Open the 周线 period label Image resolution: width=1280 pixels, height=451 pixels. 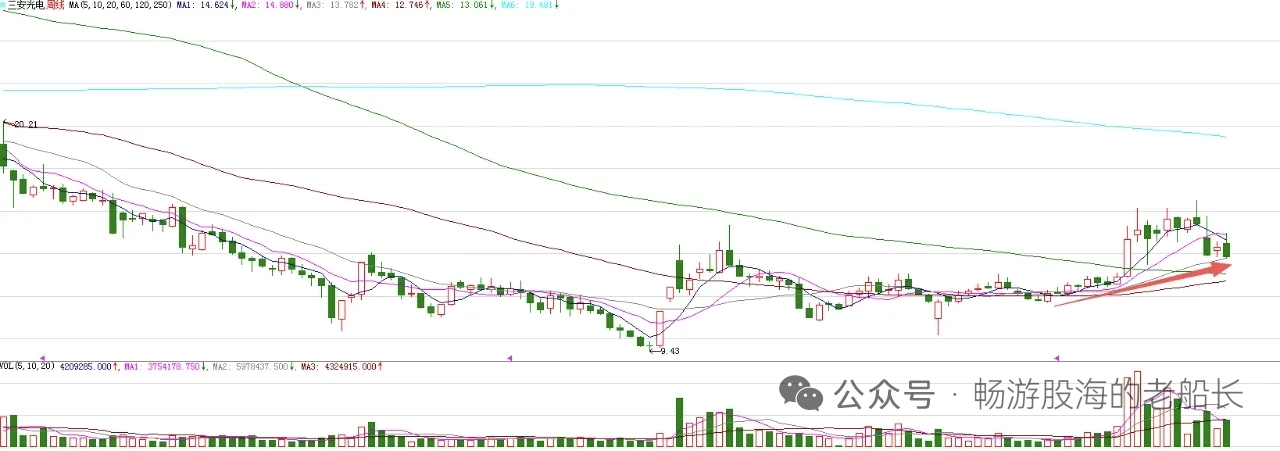coord(56,6)
